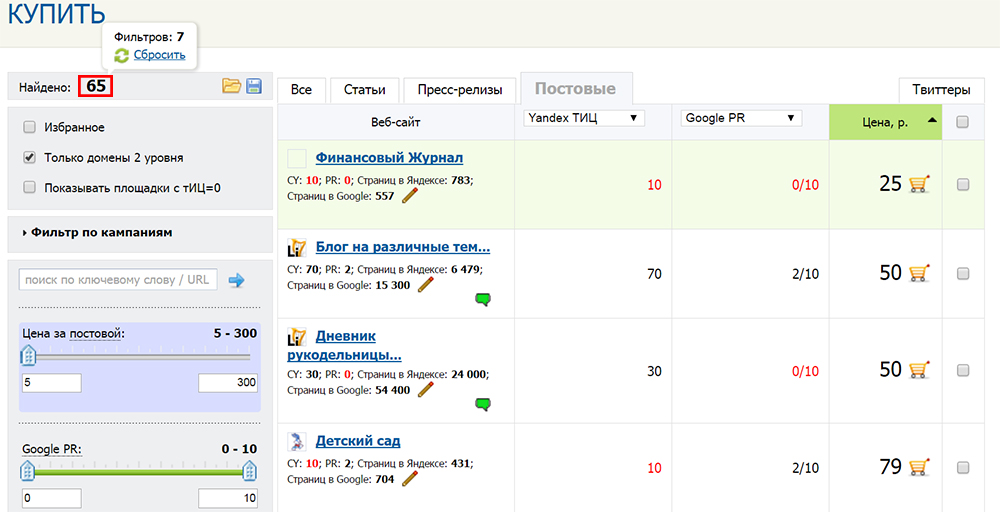The image size is (1000, 512).
Task: Open saved filters folder icon
Action: click(231, 87)
